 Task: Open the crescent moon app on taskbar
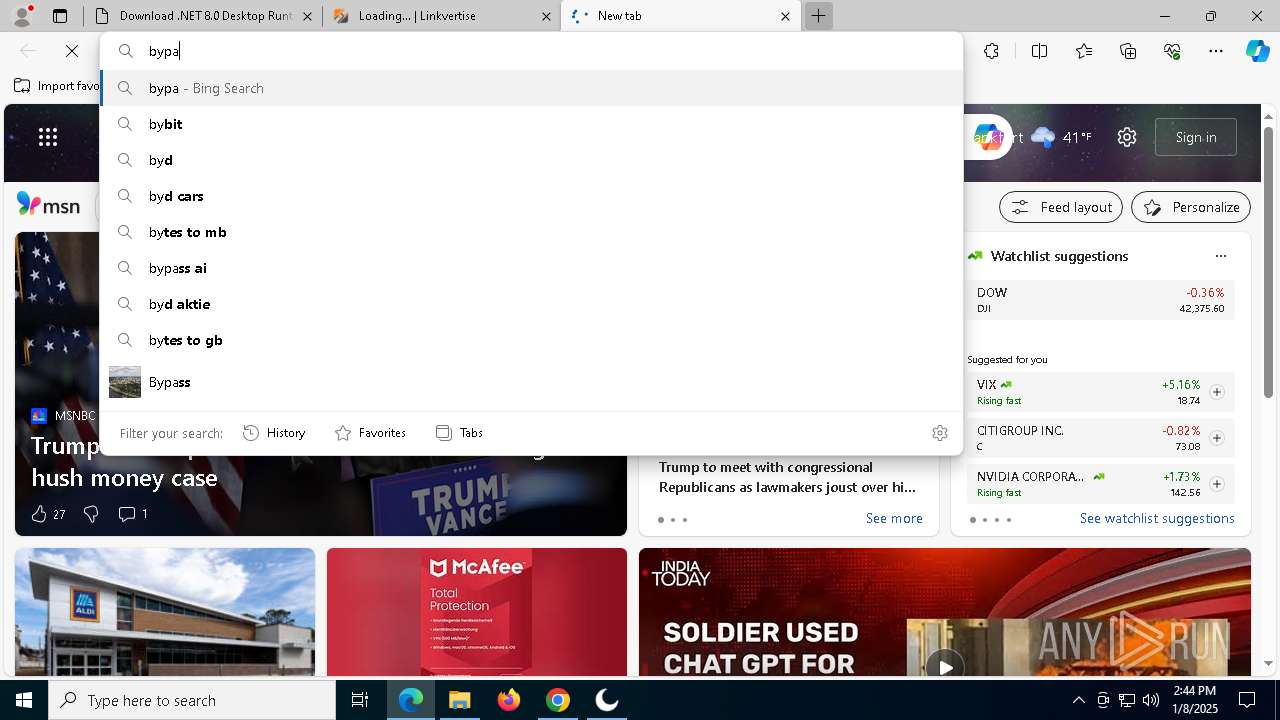[606, 700]
